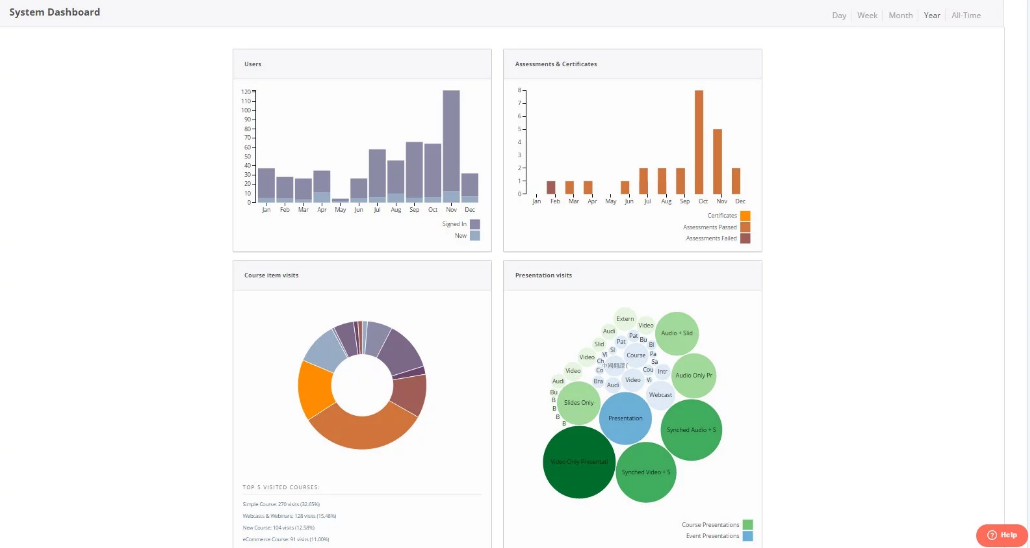Select the Year time range
Viewport: 1030px width, 548px height.
932,15
